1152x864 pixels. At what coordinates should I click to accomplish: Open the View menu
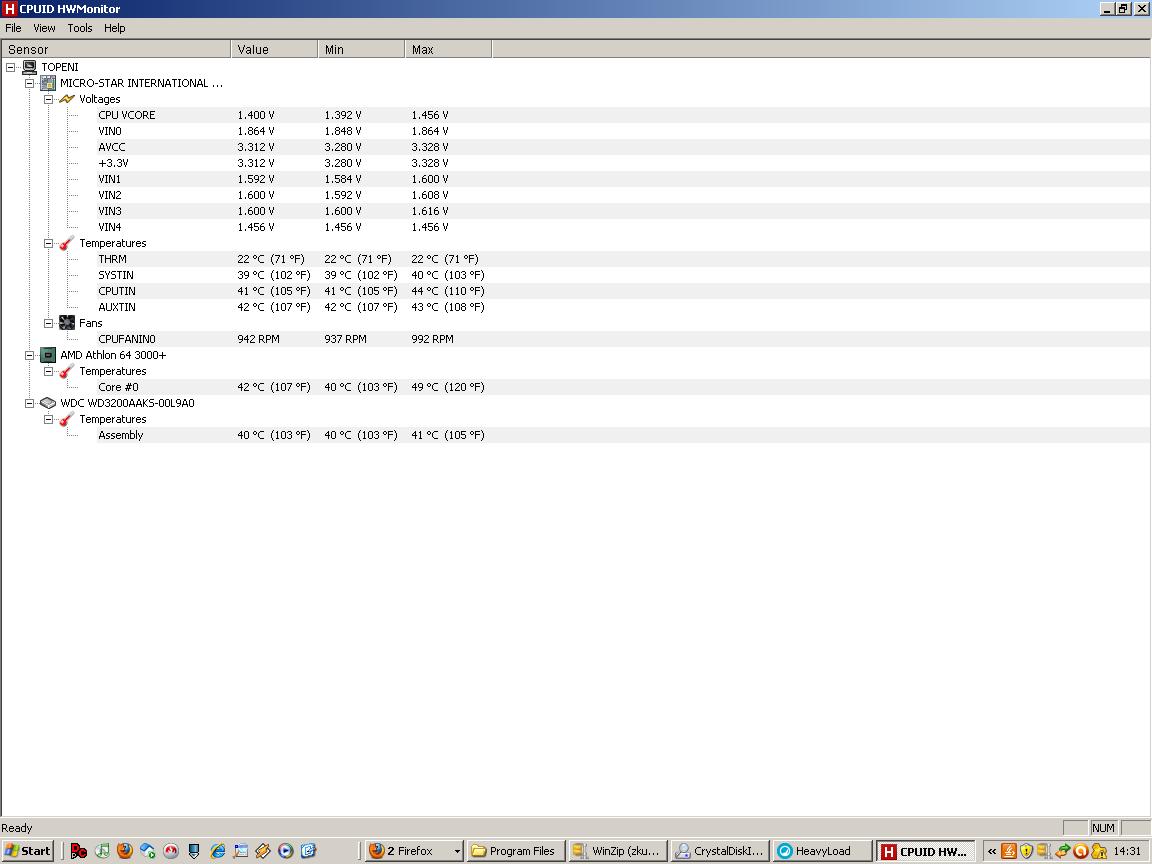[44, 28]
